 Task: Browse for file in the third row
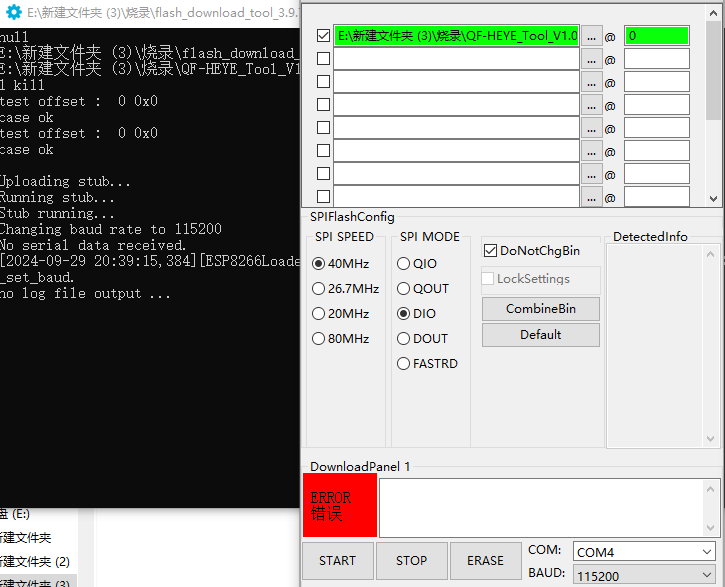591,83
